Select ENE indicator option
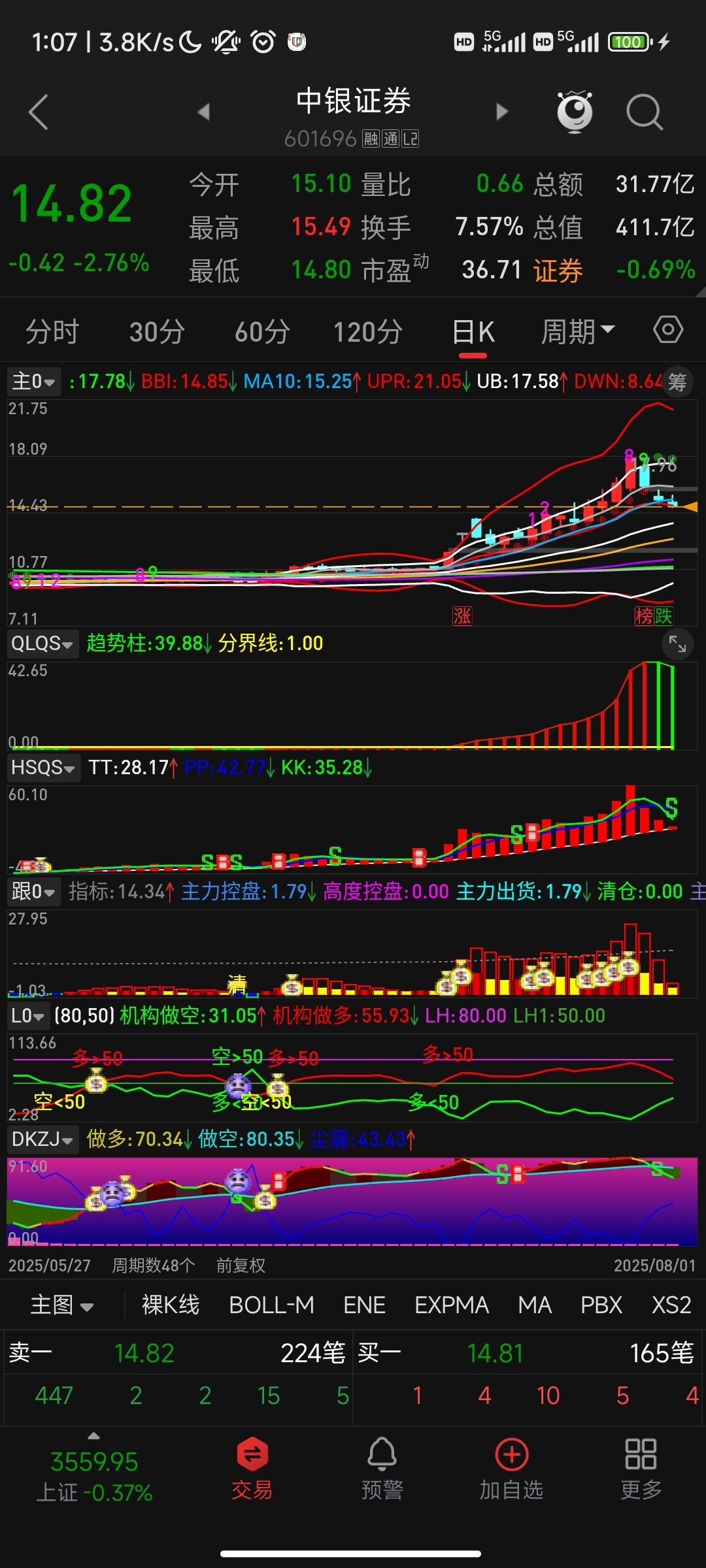The width and height of the screenshot is (706, 1568). [364, 1305]
